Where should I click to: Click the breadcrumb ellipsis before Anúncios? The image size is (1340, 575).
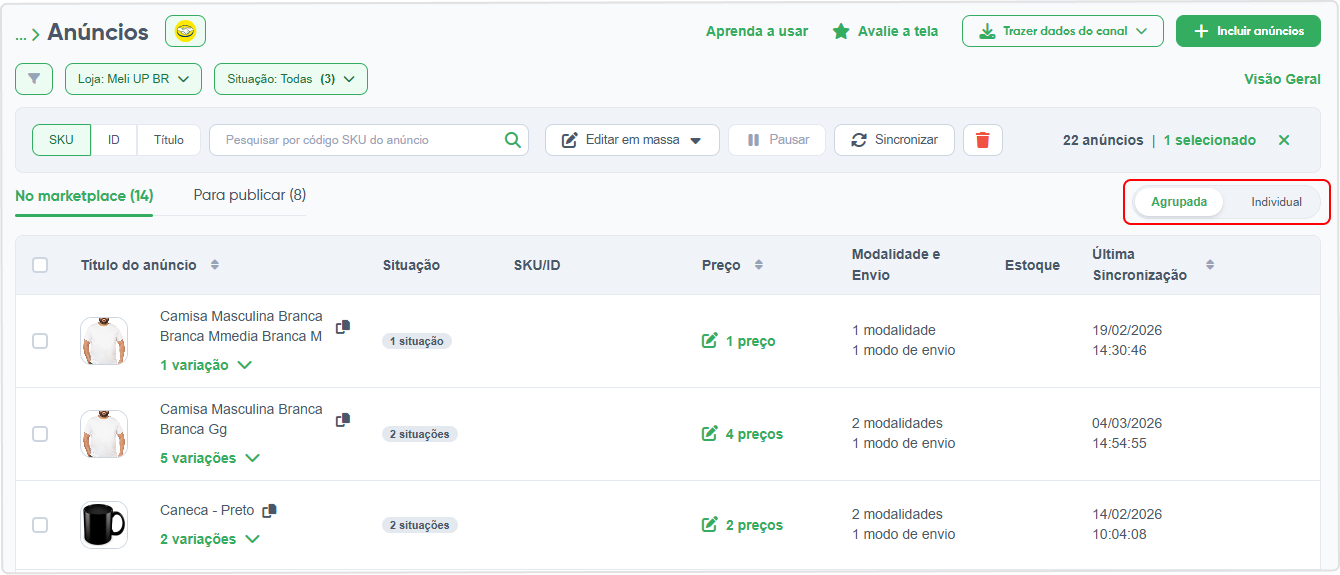coord(21,35)
